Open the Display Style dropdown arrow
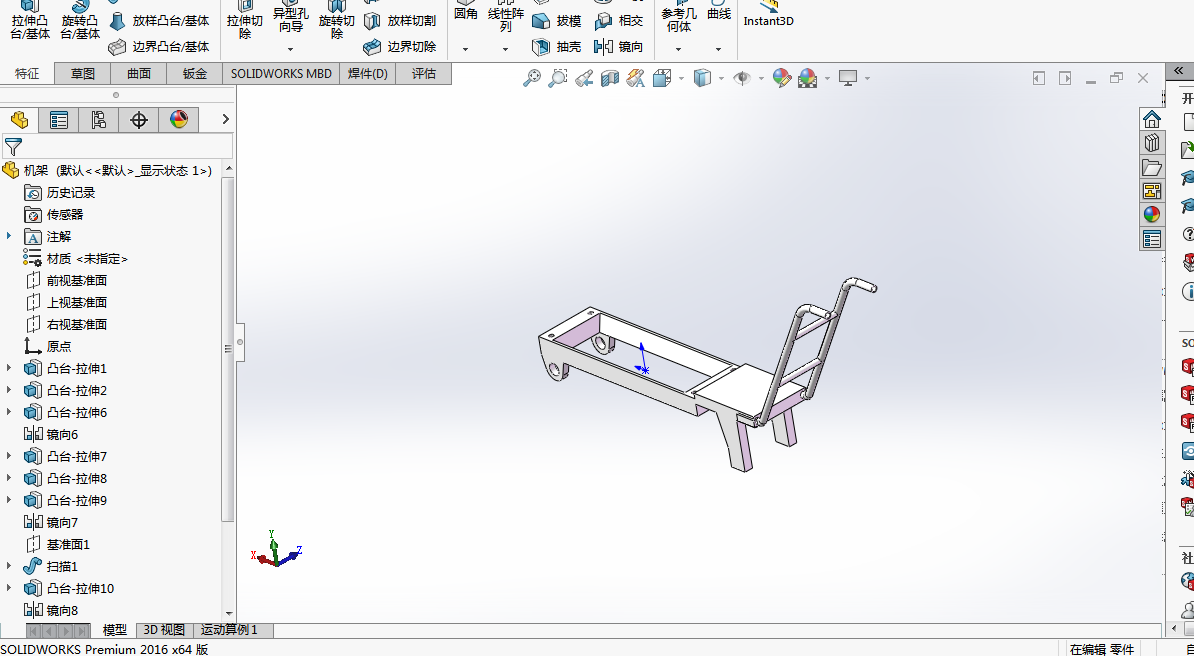This screenshot has height=656, width=1194. (x=720, y=78)
